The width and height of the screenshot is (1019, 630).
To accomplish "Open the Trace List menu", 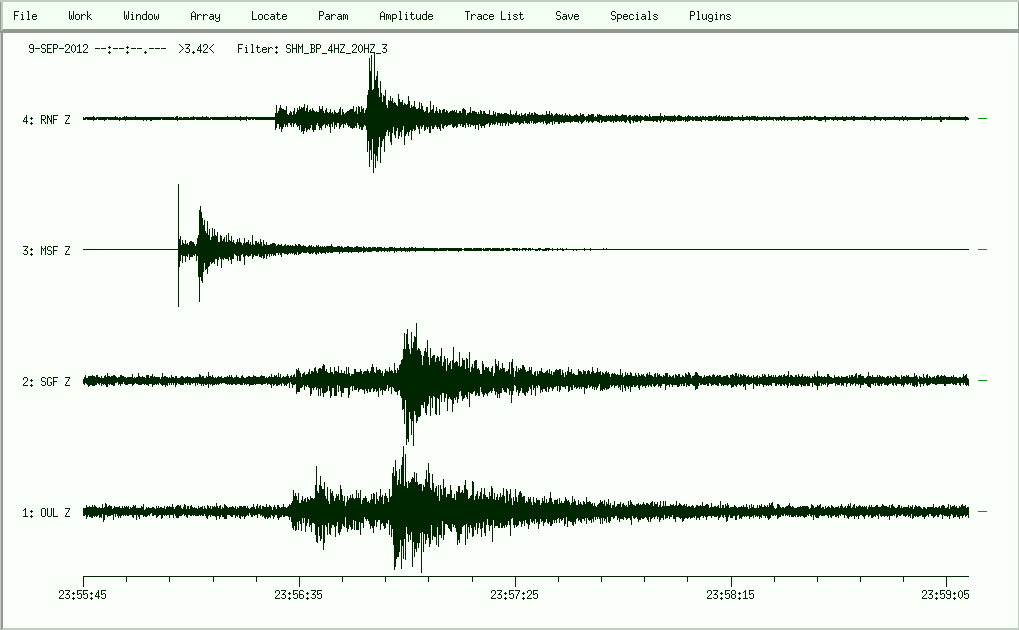I will pos(494,16).
